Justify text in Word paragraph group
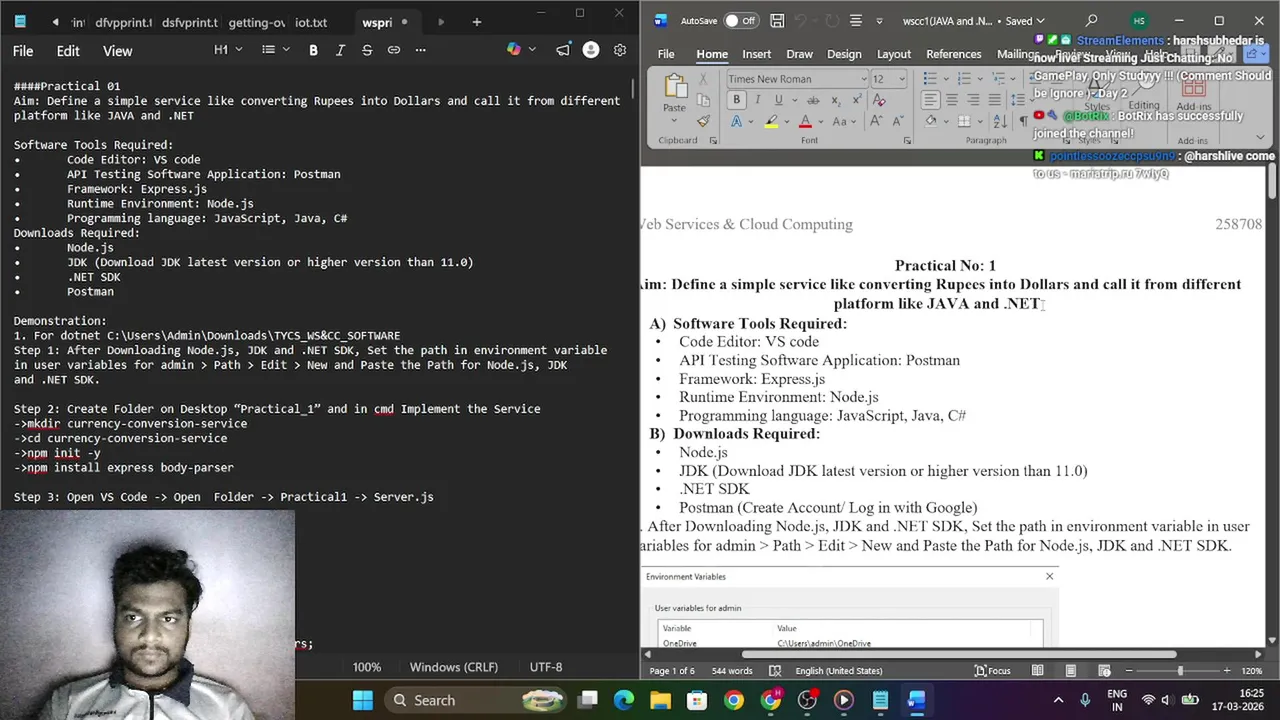Screen dimensions: 1280x720 (994, 100)
